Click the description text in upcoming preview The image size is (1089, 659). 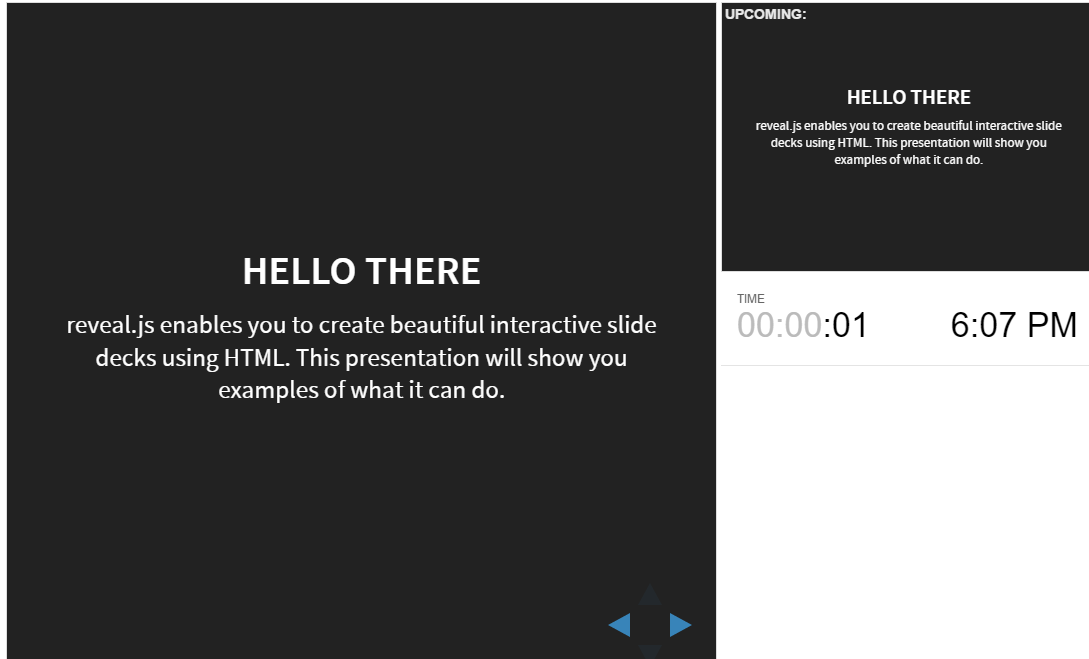(908, 142)
